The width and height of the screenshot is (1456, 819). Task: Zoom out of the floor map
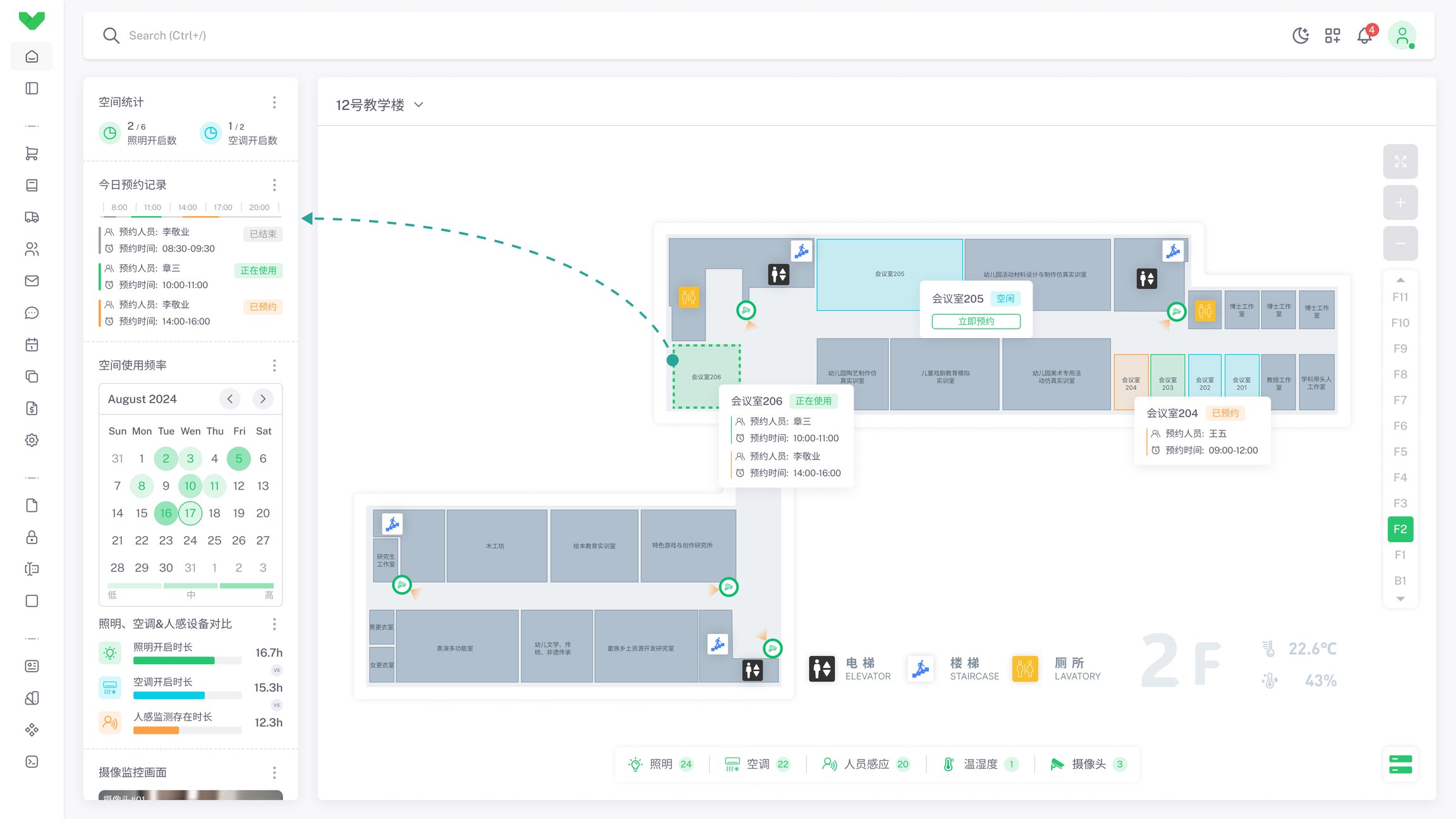coord(1400,244)
